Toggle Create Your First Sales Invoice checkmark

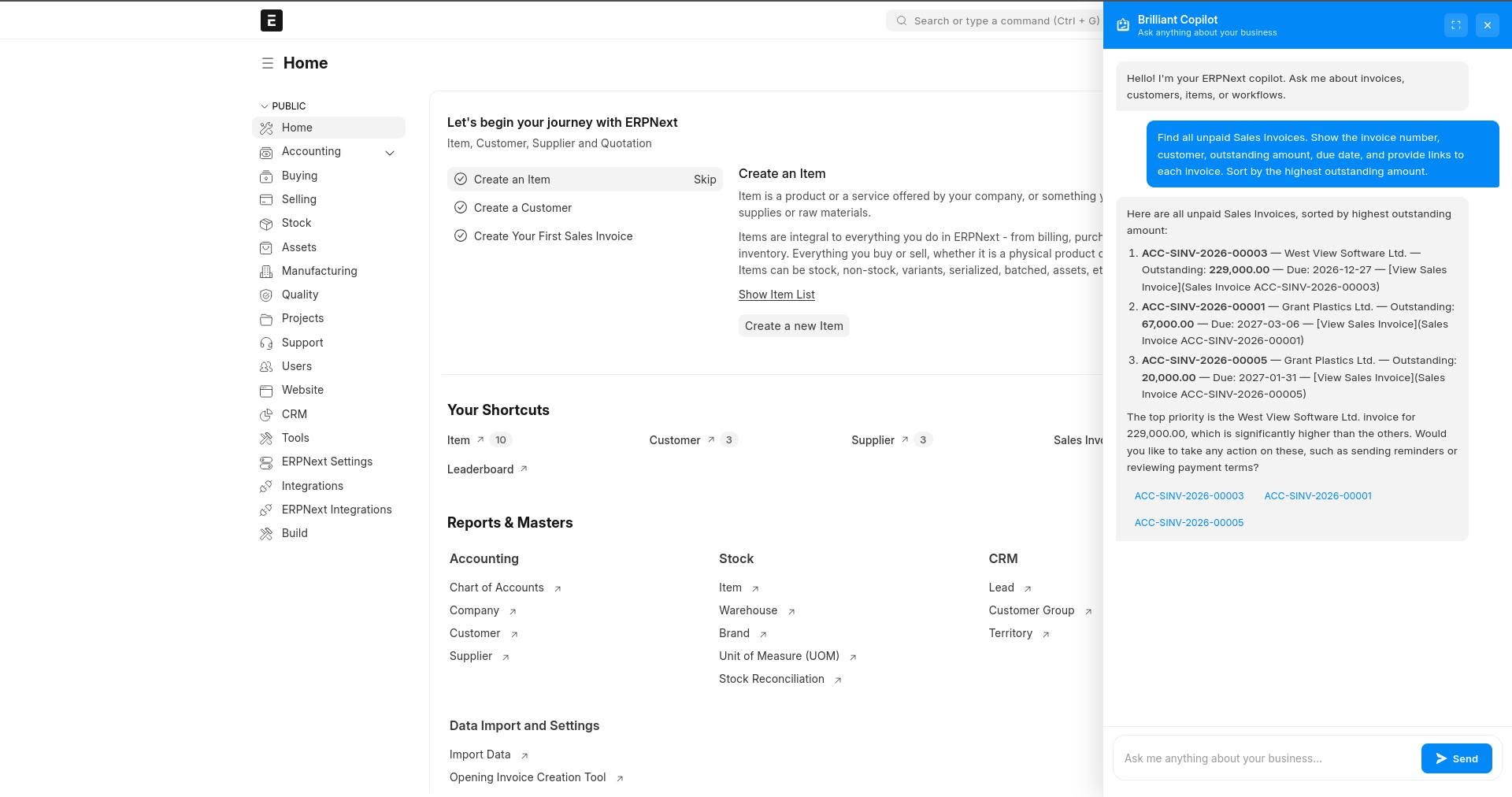(461, 236)
